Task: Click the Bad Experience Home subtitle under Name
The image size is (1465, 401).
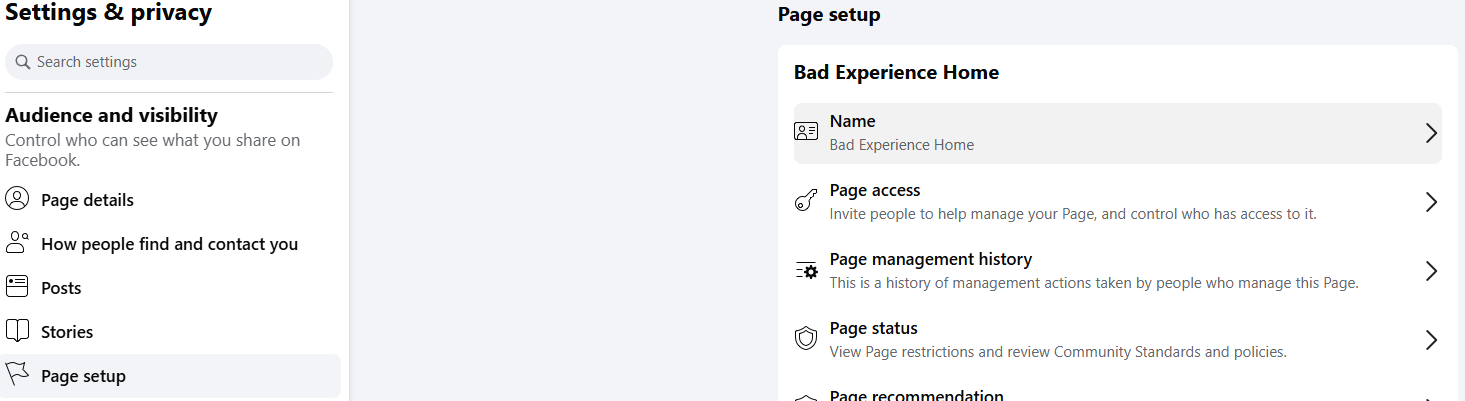Action: coord(902,145)
